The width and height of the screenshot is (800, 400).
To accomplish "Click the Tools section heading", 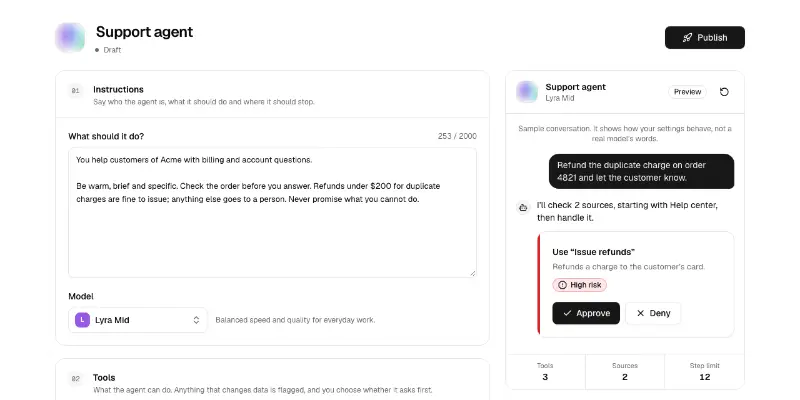I will tap(104, 378).
